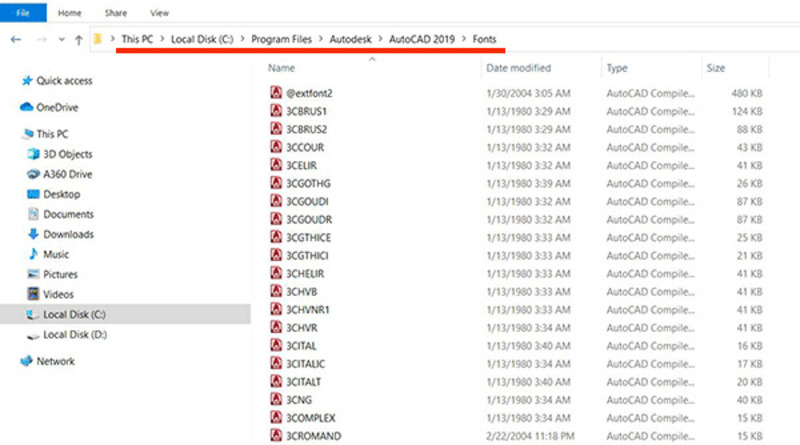Switch to the Home ribbon tab
The image size is (800, 445).
tap(69, 13)
